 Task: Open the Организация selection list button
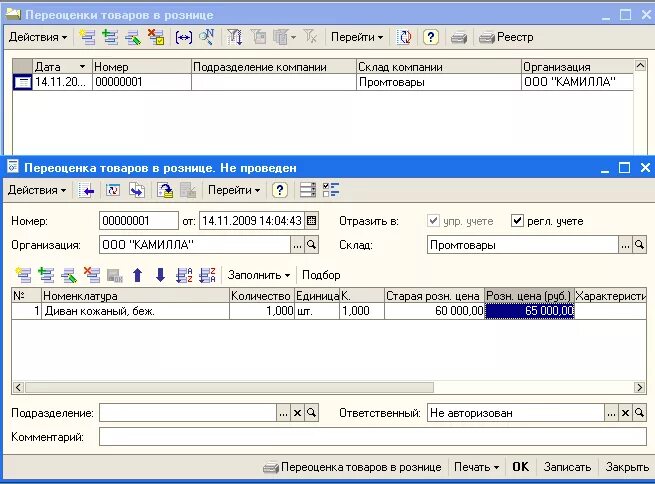point(297,245)
